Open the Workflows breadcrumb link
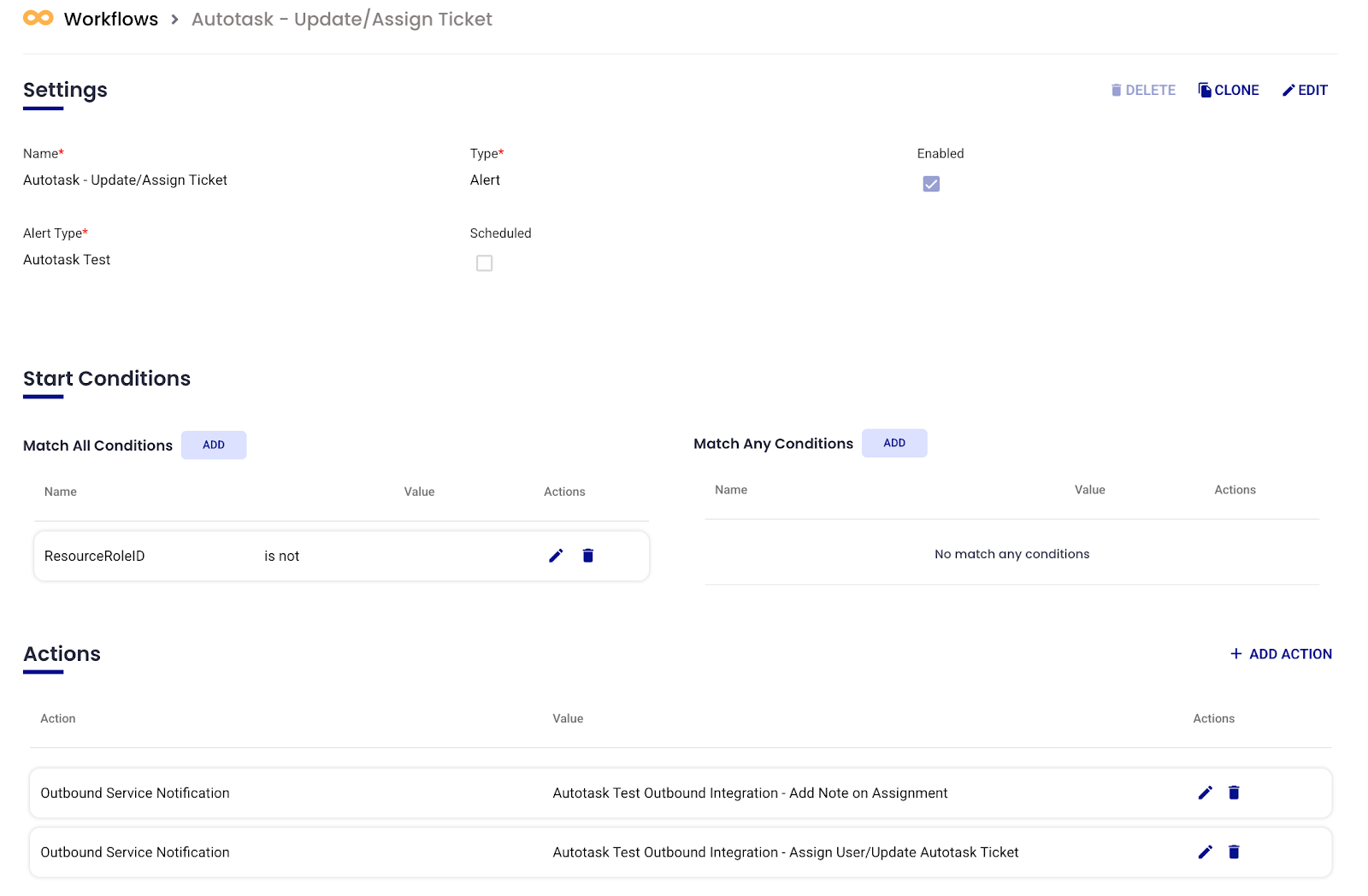 (x=111, y=19)
